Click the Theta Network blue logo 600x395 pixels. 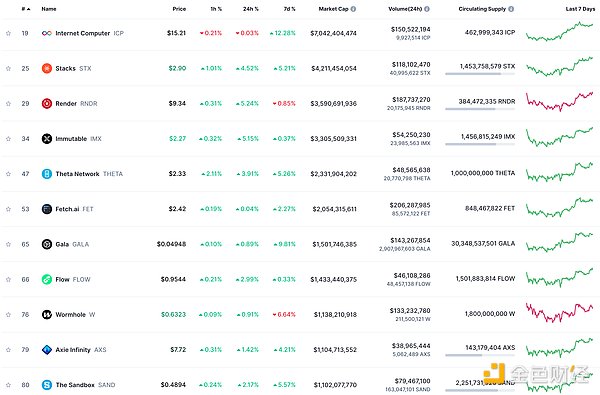[47, 174]
